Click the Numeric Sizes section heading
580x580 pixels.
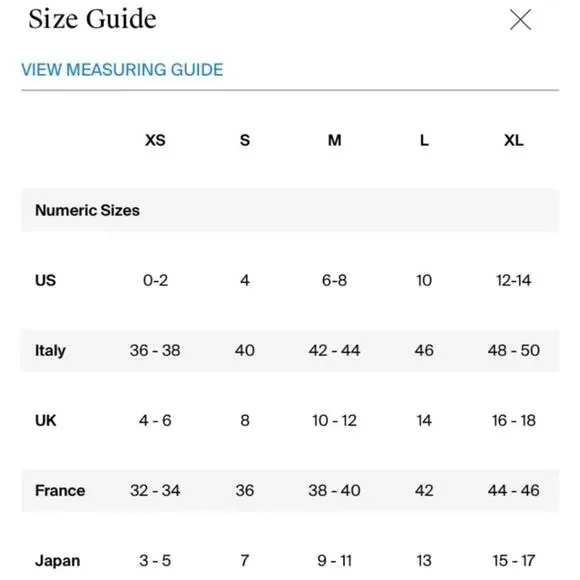[87, 210]
